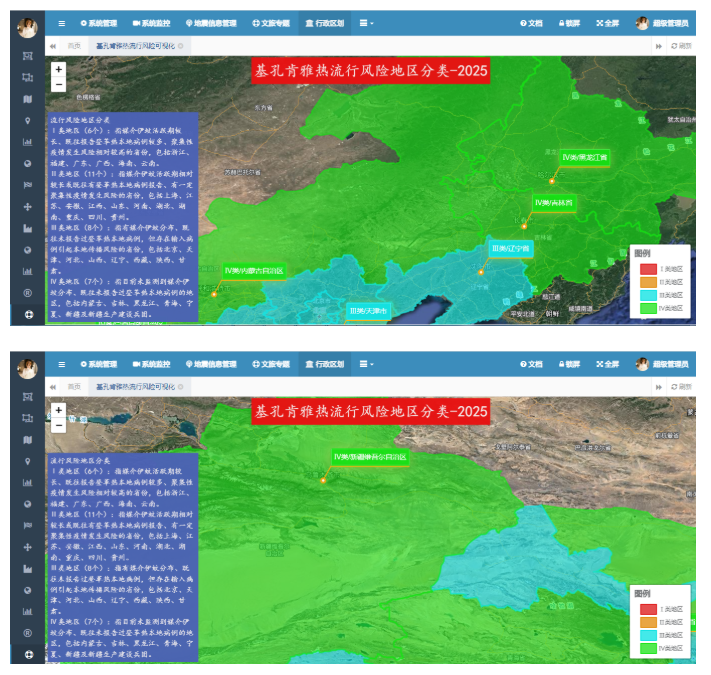Open registered-mark sidebar icon in upper window
The image size is (711, 675).
click(x=28, y=293)
